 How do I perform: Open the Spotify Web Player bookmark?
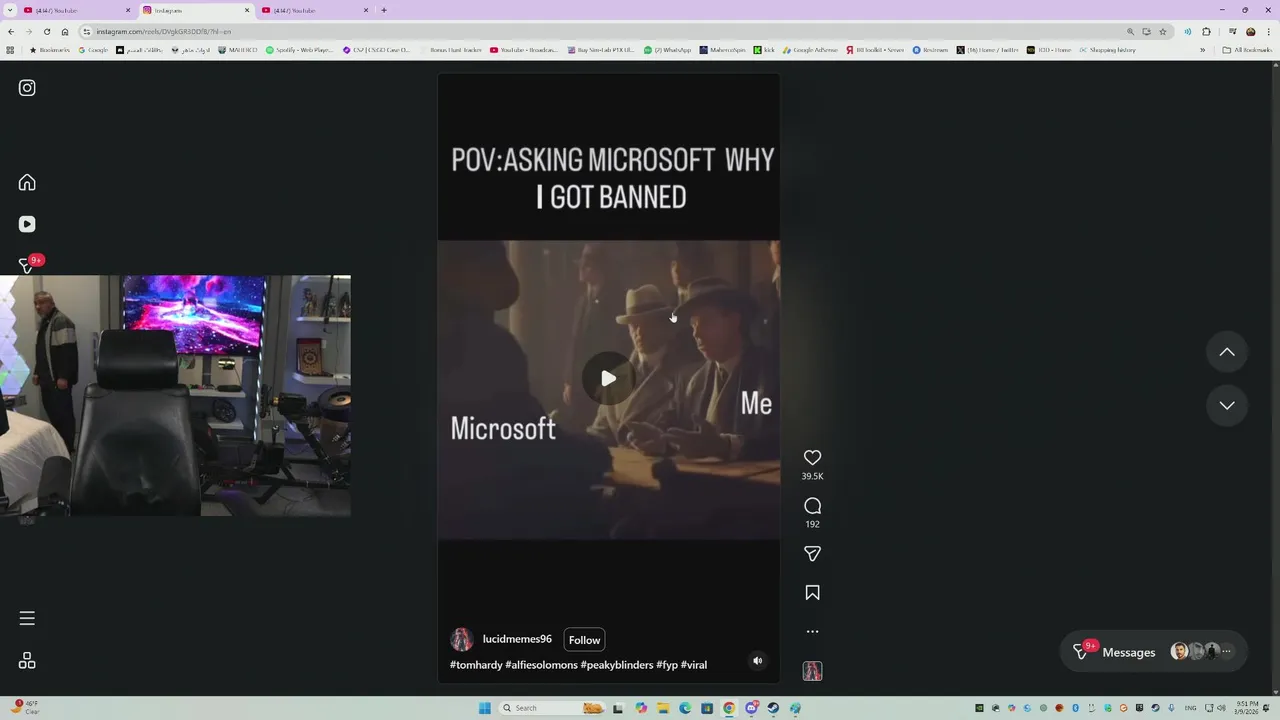pyautogui.click(x=299, y=49)
